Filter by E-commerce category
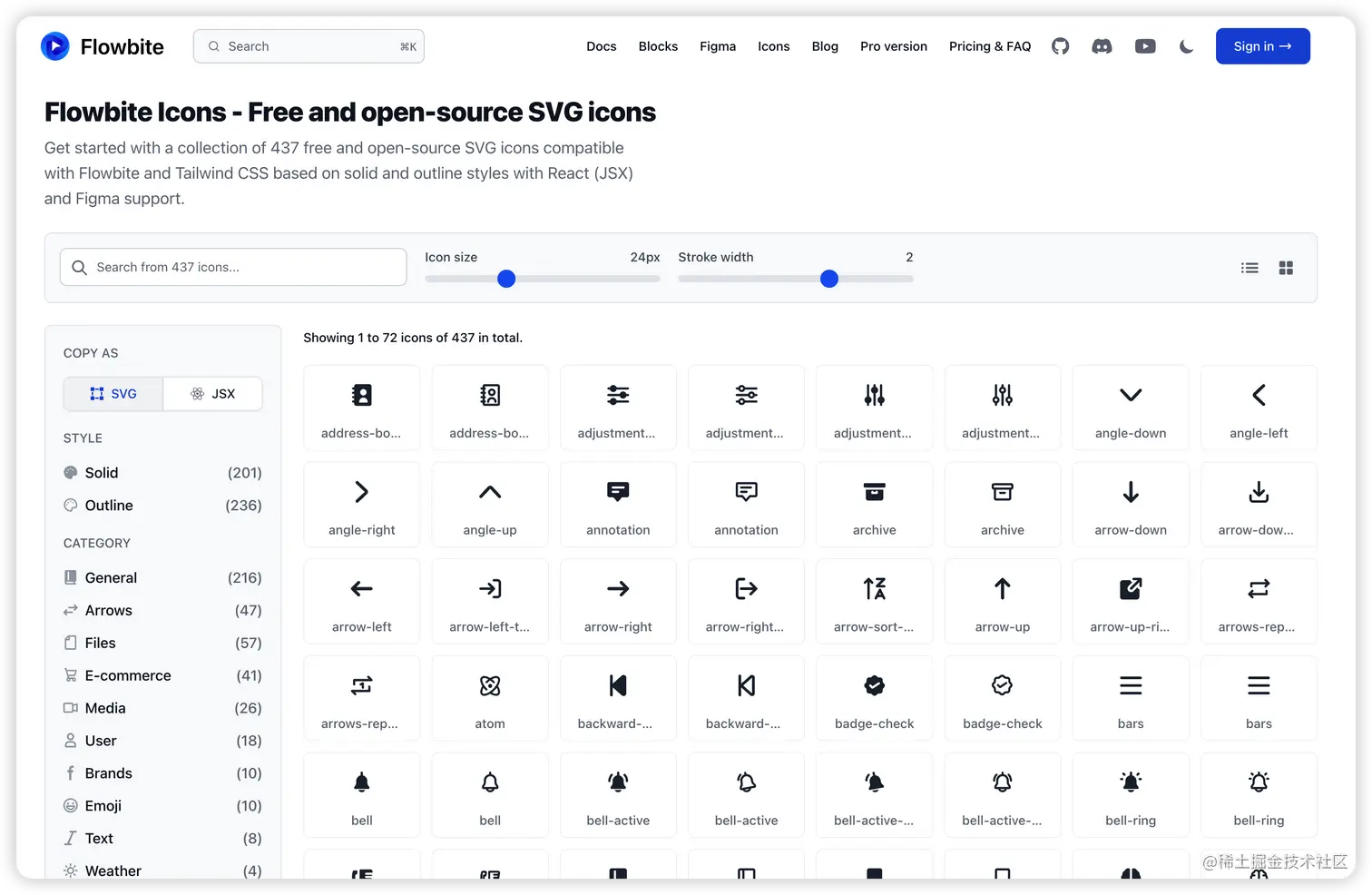 (x=162, y=676)
